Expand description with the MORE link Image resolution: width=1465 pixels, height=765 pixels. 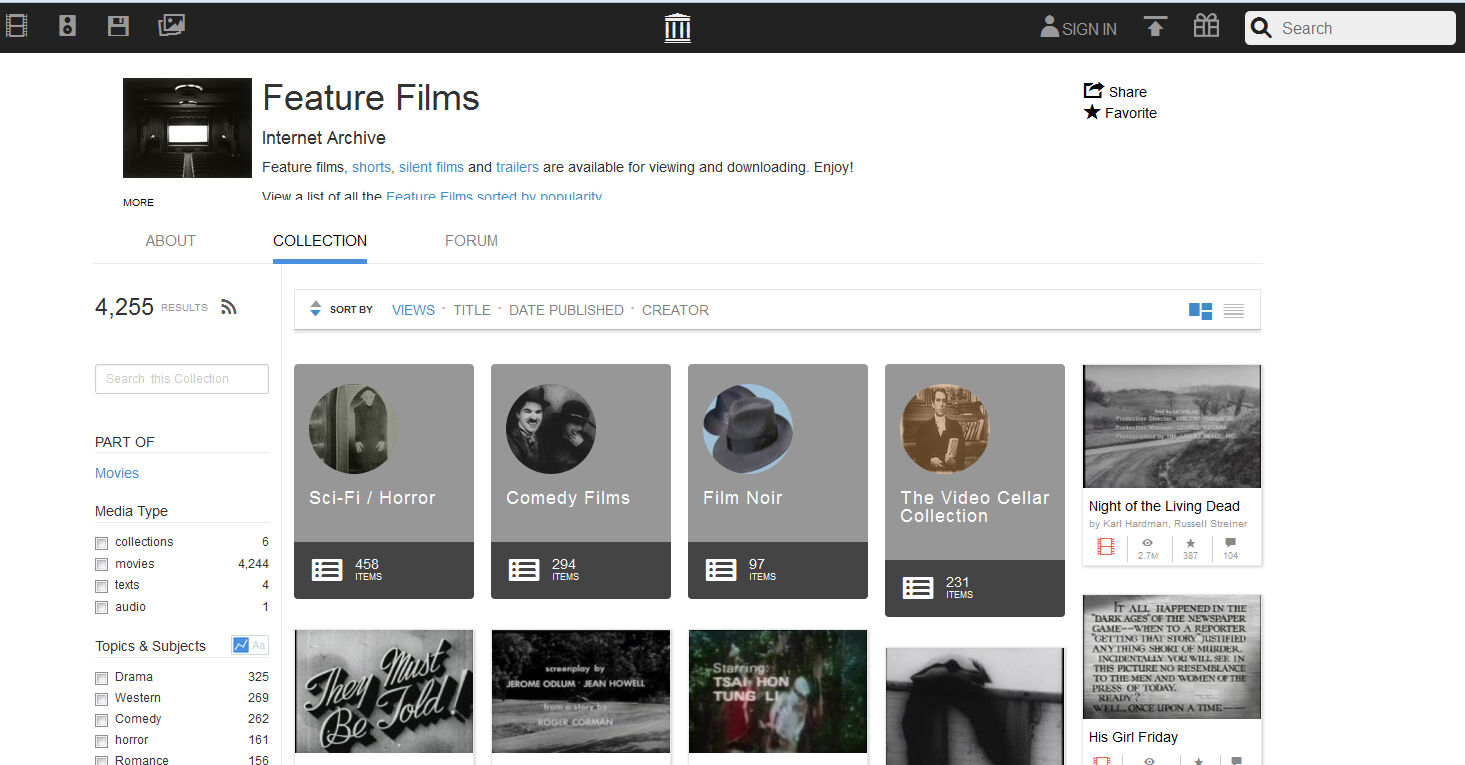point(138,202)
